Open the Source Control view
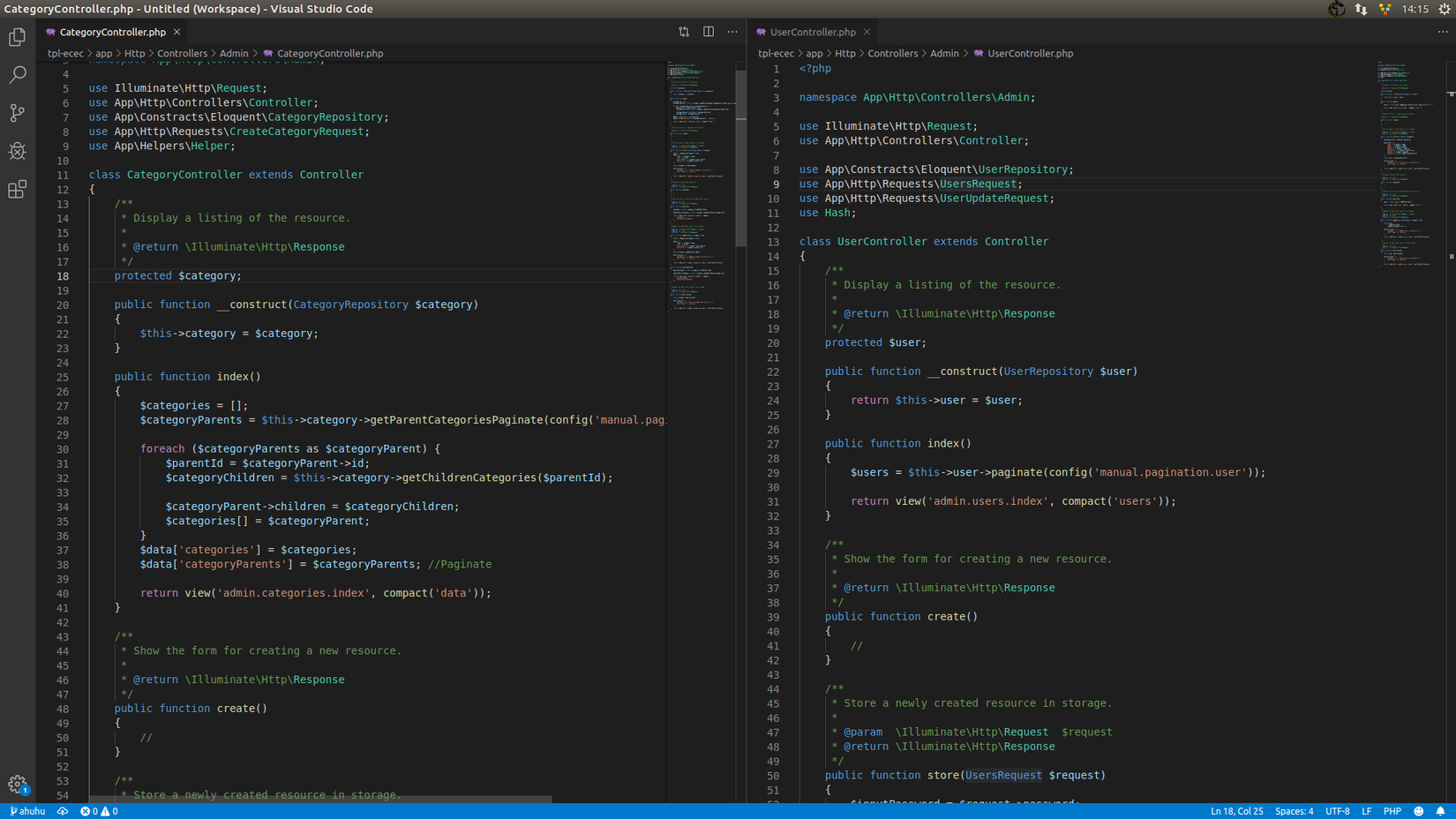This screenshot has height=819, width=1456. (x=18, y=113)
